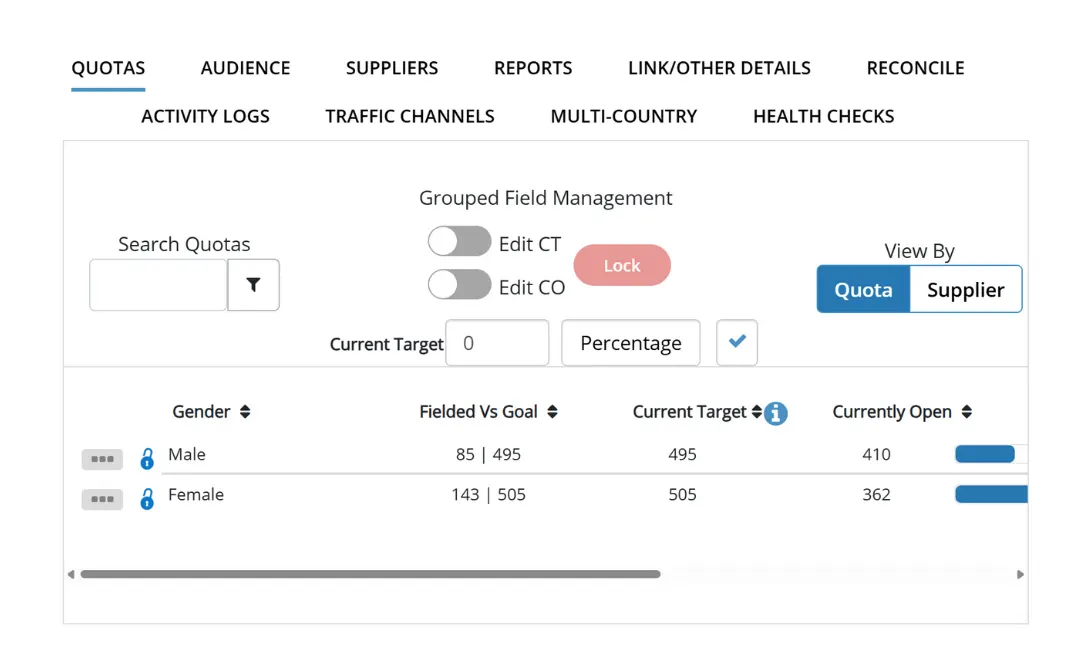The height and width of the screenshot is (668, 1090).
Task: Click the Percentage button
Action: (630, 343)
